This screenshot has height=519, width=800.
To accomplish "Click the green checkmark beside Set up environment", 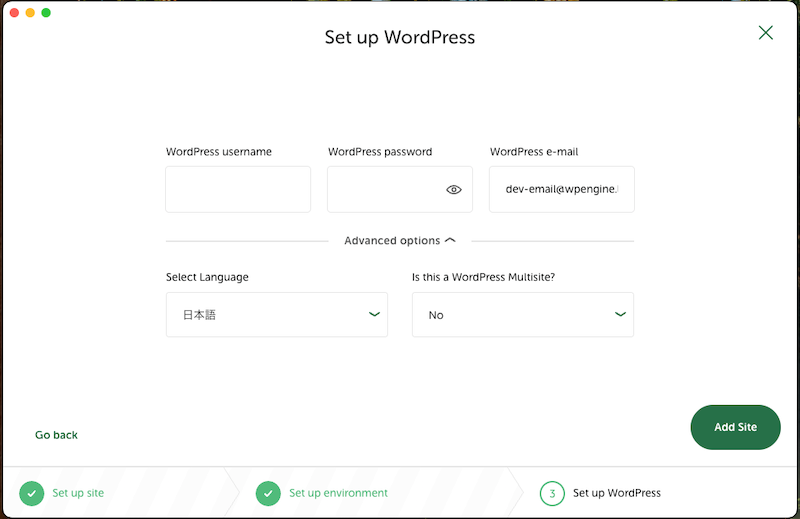I will coord(268,493).
